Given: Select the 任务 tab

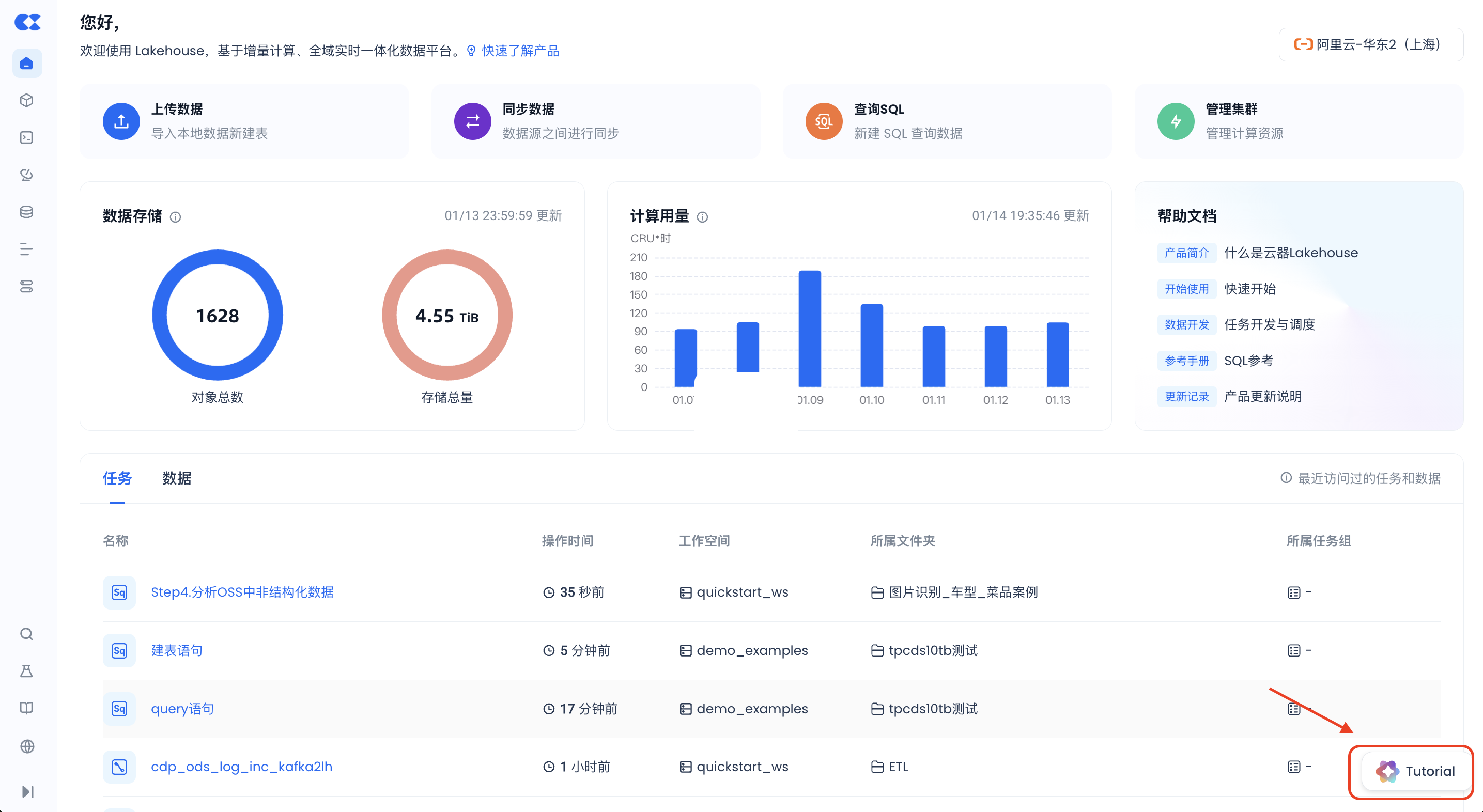Looking at the screenshot, I should coord(117,478).
